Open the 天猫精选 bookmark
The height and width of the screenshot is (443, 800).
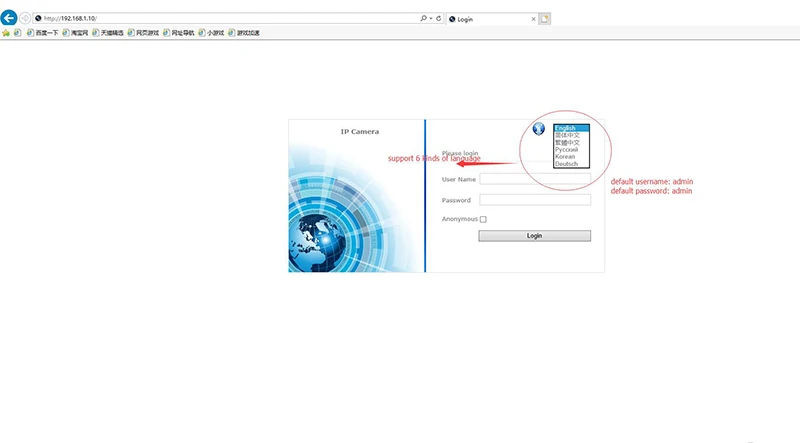pyautogui.click(x=108, y=33)
